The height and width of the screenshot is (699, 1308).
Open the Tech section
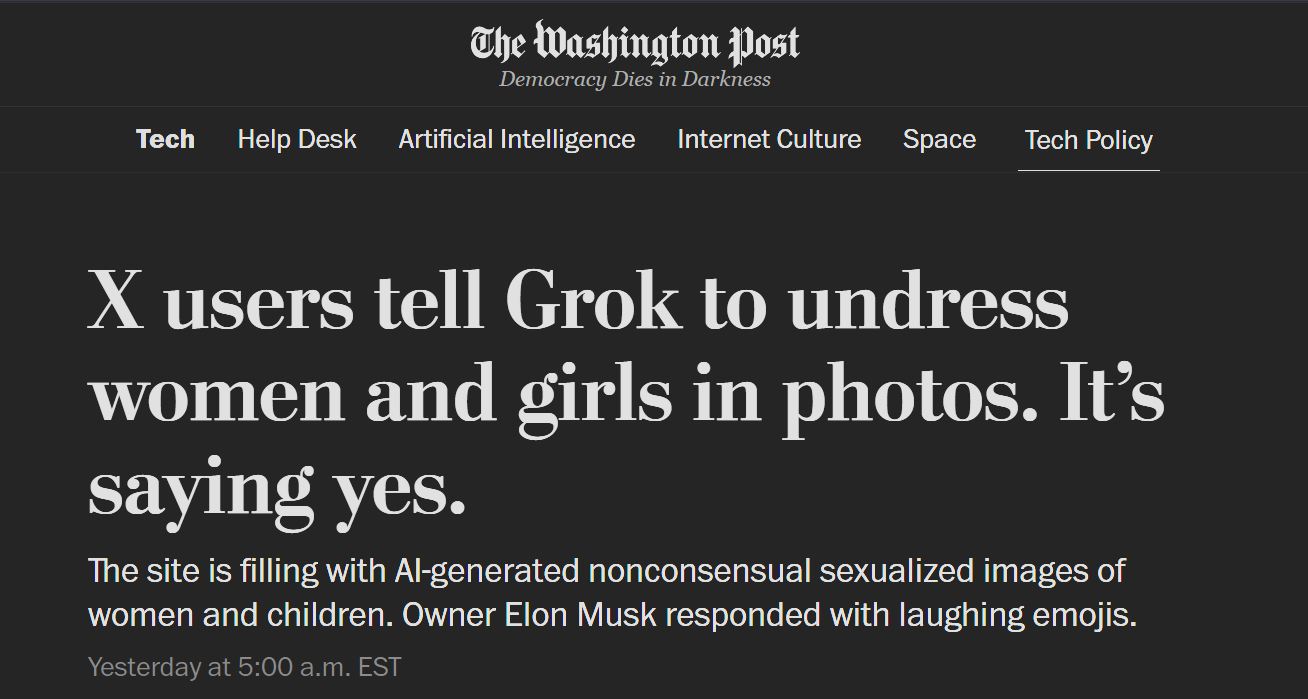165,139
